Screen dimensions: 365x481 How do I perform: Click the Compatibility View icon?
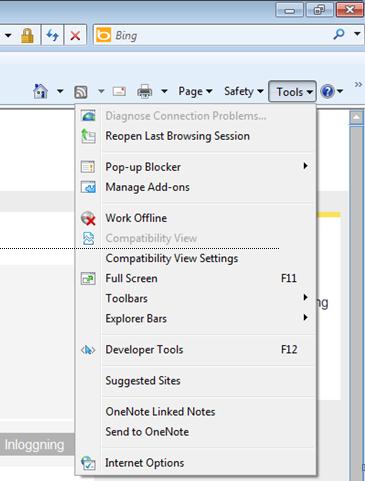pyautogui.click(x=88, y=238)
